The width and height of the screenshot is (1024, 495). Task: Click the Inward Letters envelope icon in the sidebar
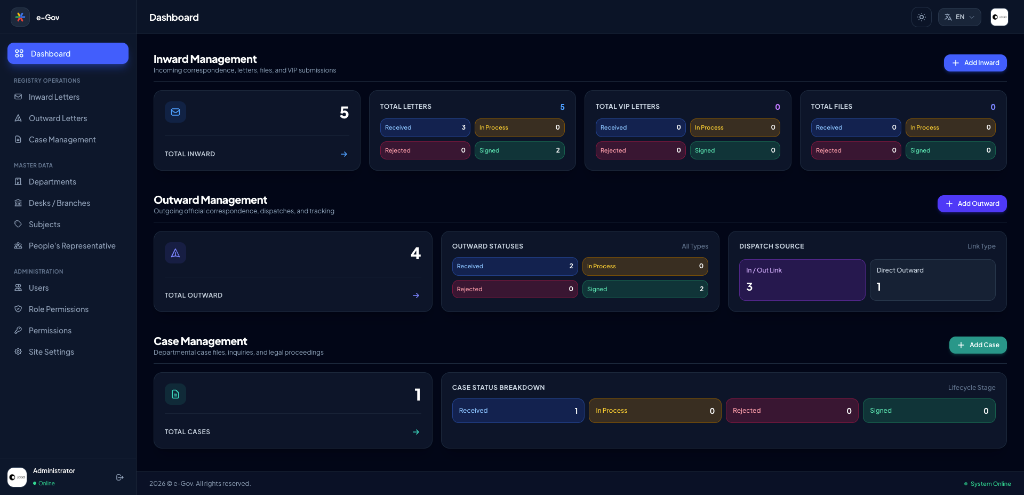(x=18, y=97)
